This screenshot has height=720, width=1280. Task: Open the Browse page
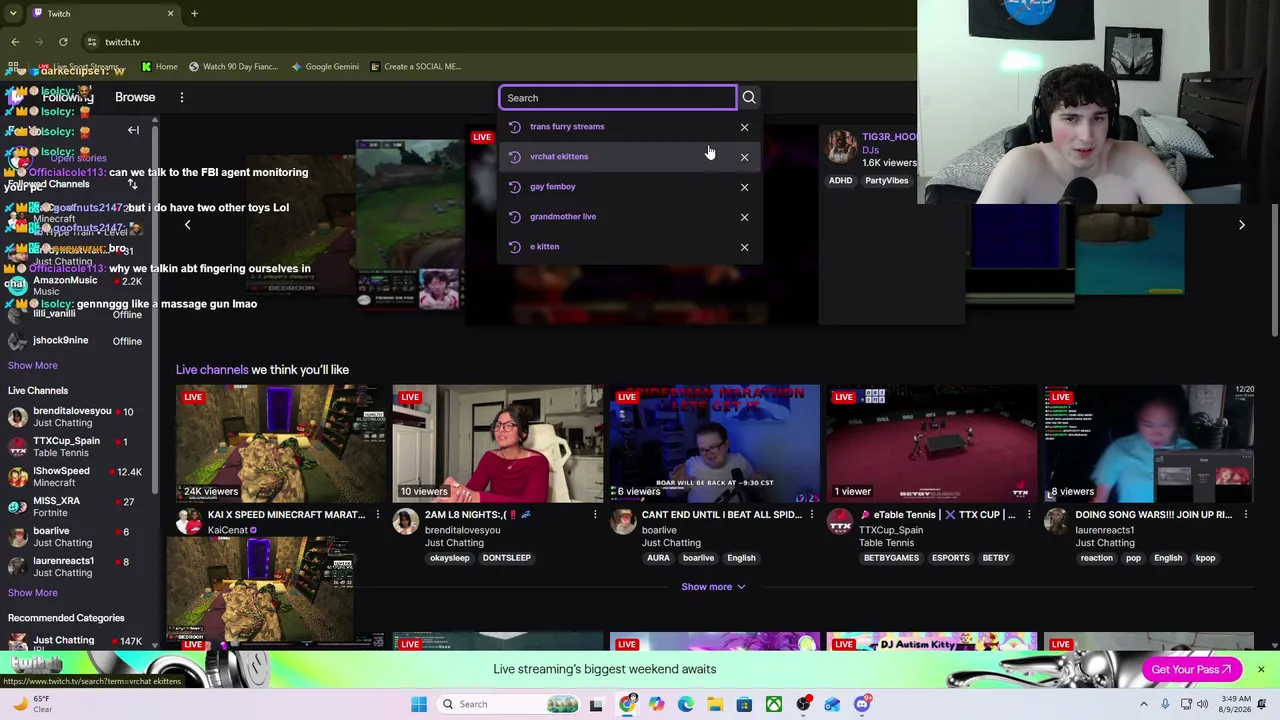[x=135, y=97]
